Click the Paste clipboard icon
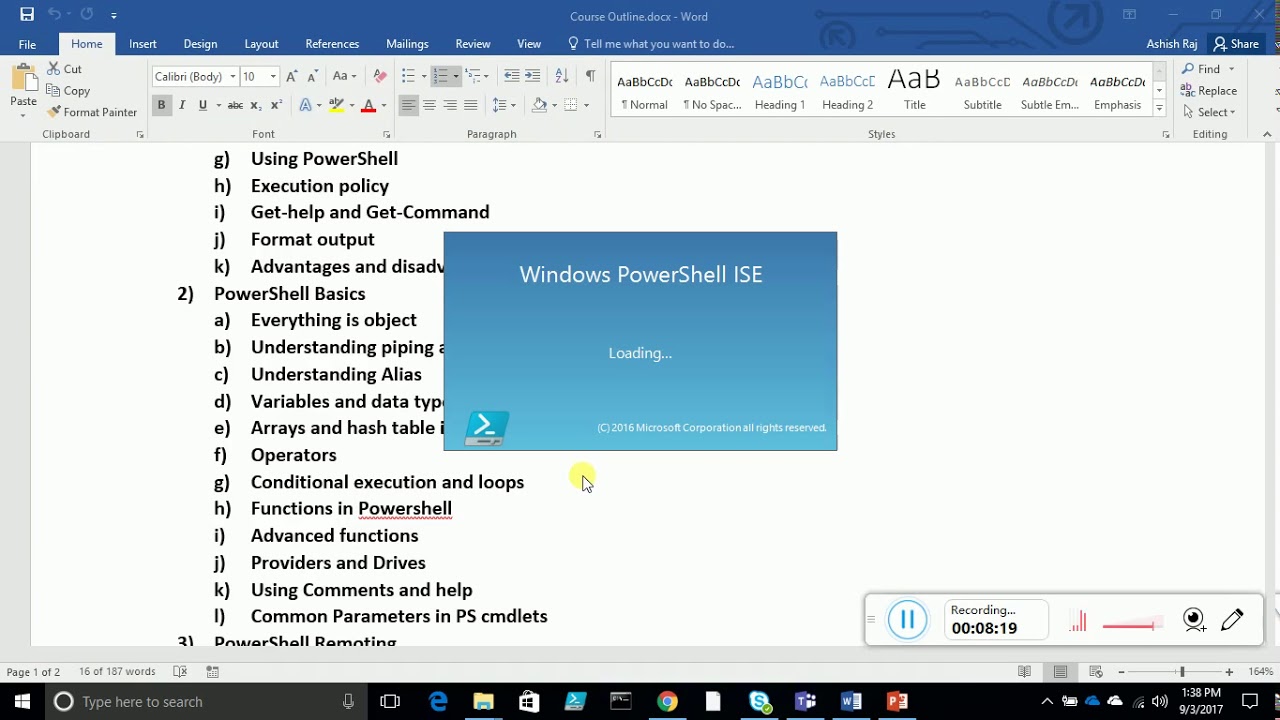The width and height of the screenshot is (1280, 720). (23, 78)
